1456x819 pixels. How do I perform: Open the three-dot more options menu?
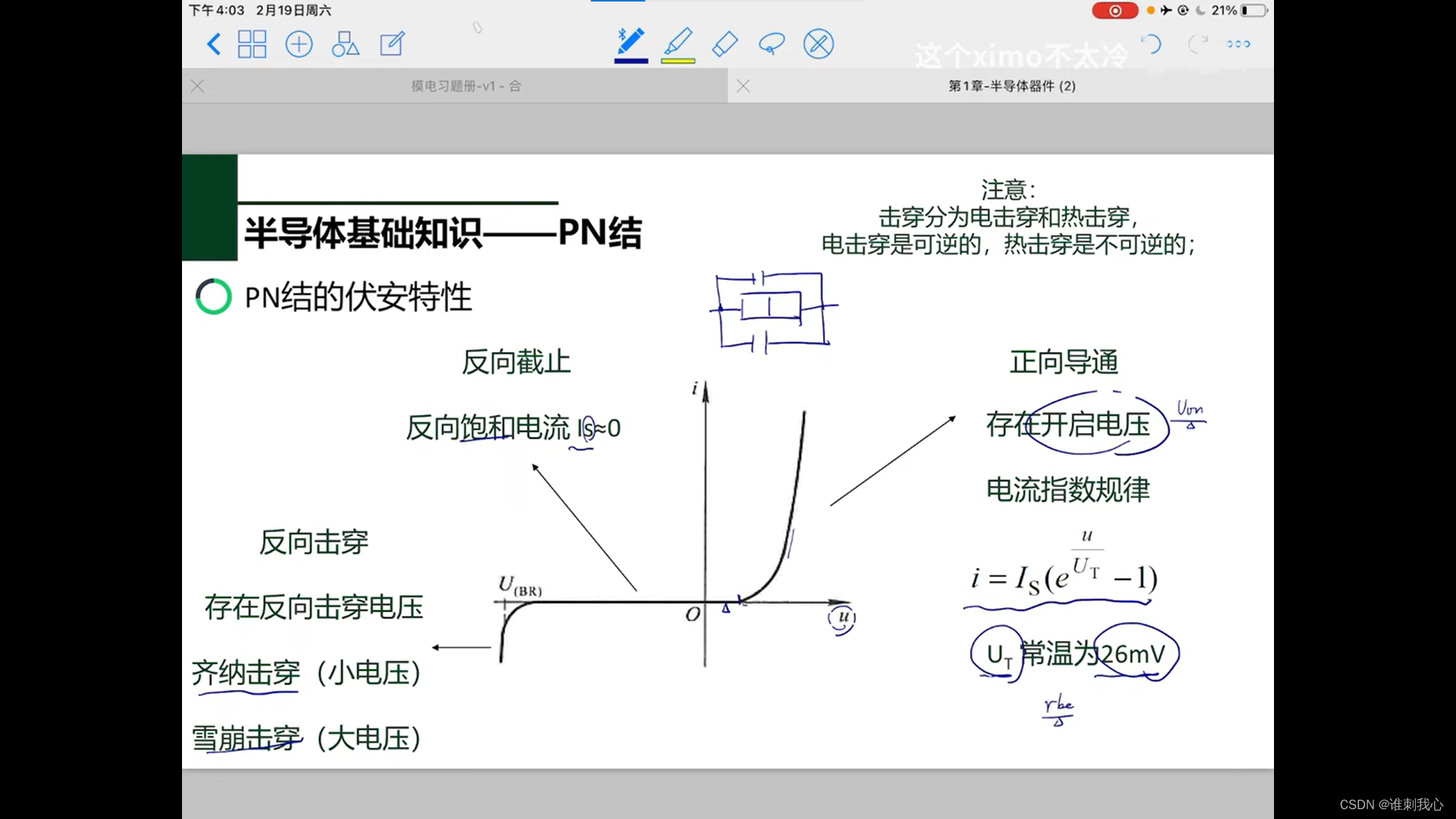(x=1238, y=44)
